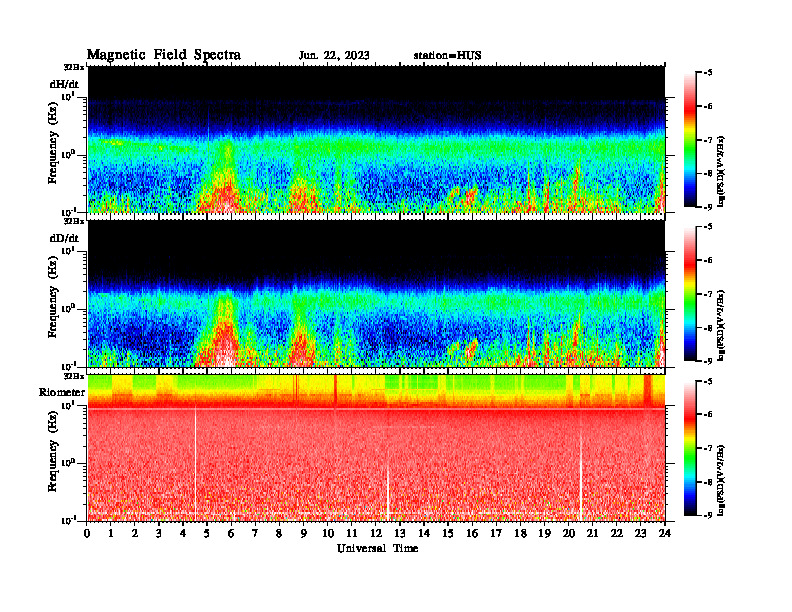This screenshot has height=612, width=792.
Task: Select the date "Jun. 22, 2023" in header
Action: [x=334, y=55]
